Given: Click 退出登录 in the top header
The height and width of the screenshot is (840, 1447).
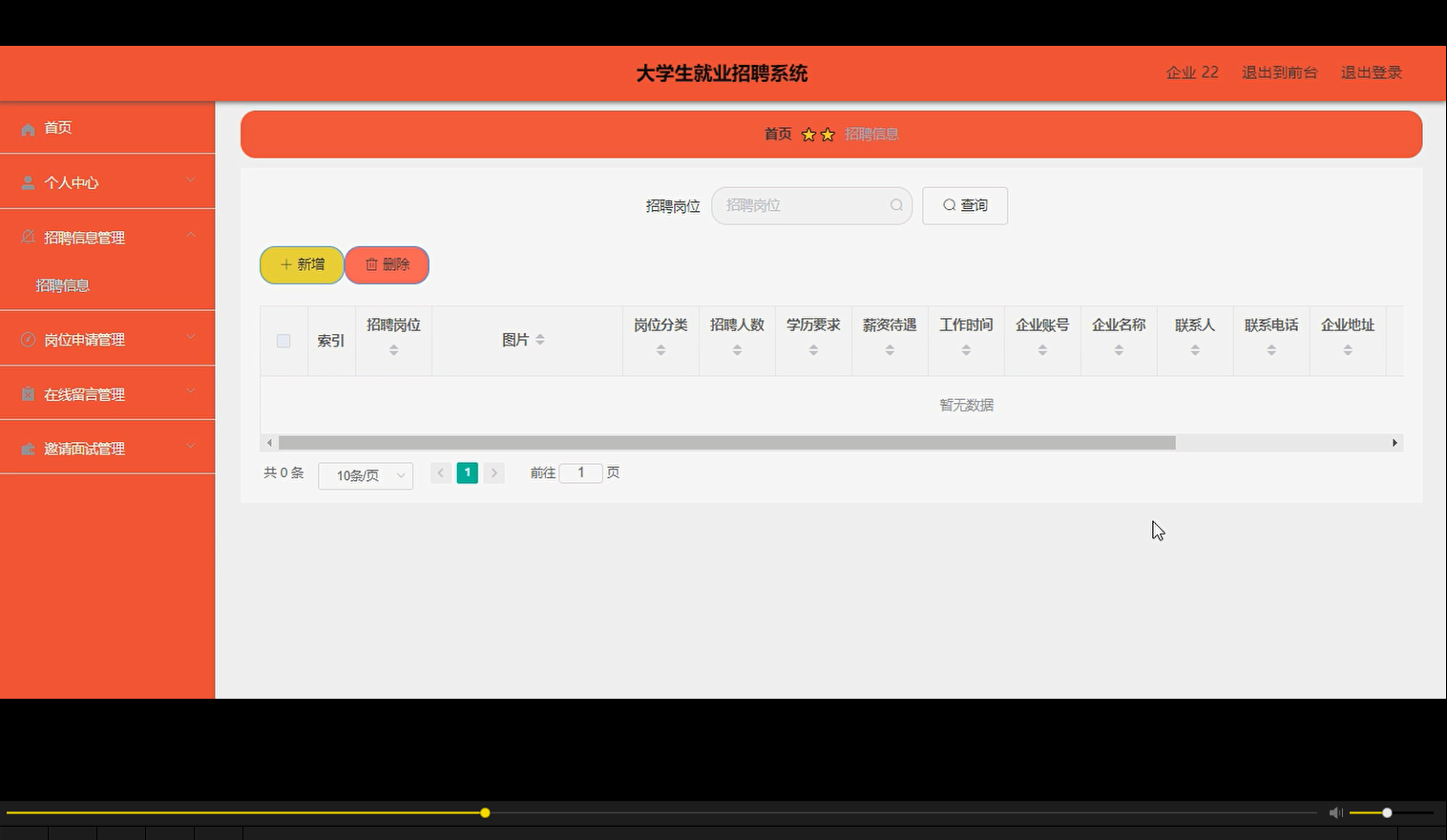Looking at the screenshot, I should click(x=1371, y=73).
